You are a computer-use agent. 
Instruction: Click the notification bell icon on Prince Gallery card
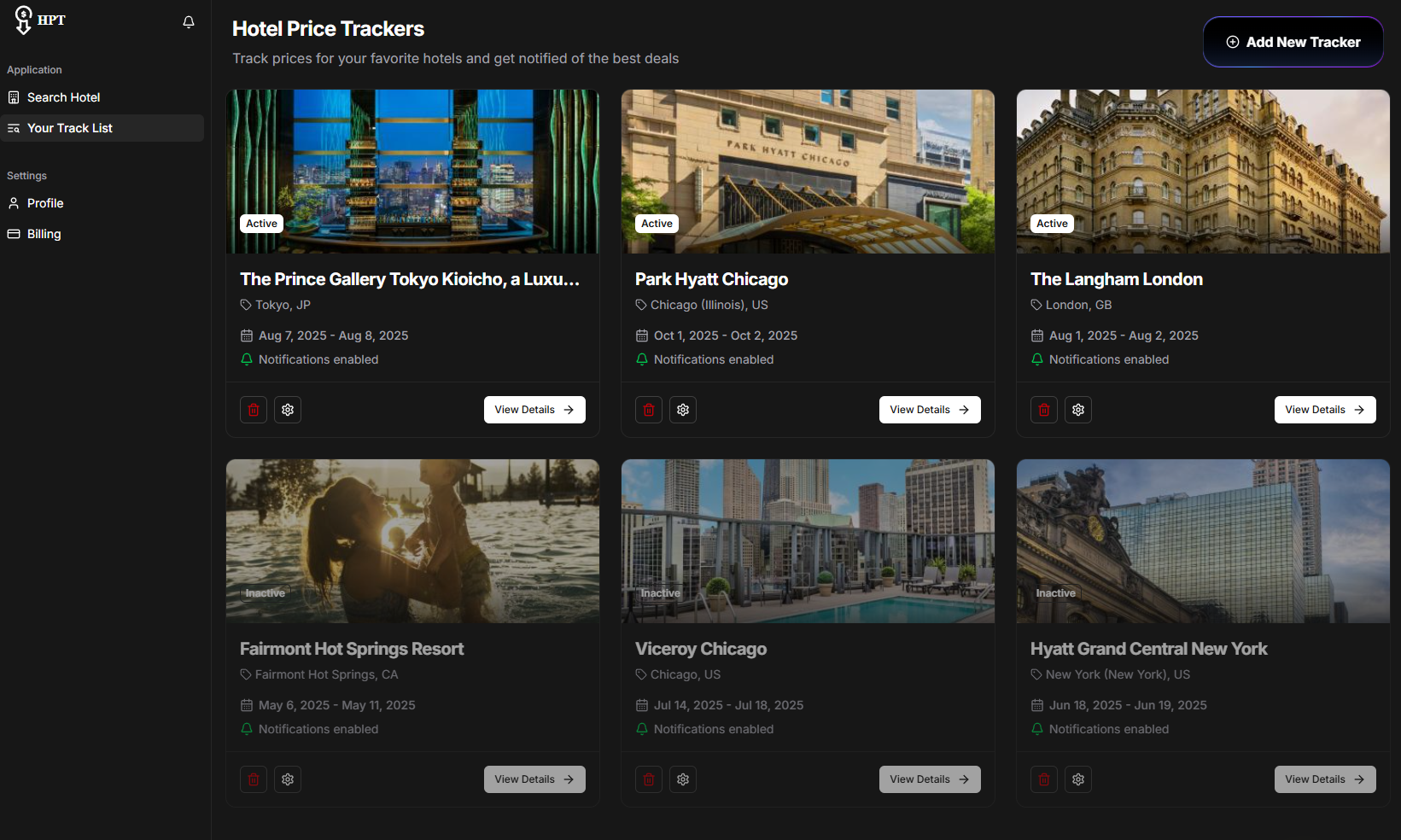point(247,359)
